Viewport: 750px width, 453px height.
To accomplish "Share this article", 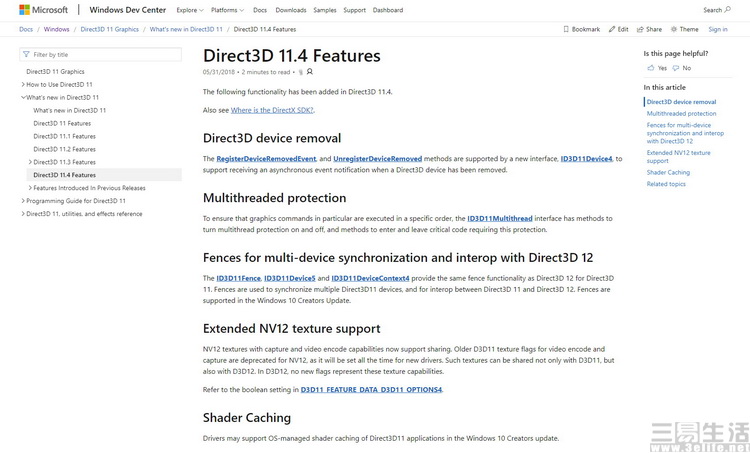I will (x=650, y=30).
